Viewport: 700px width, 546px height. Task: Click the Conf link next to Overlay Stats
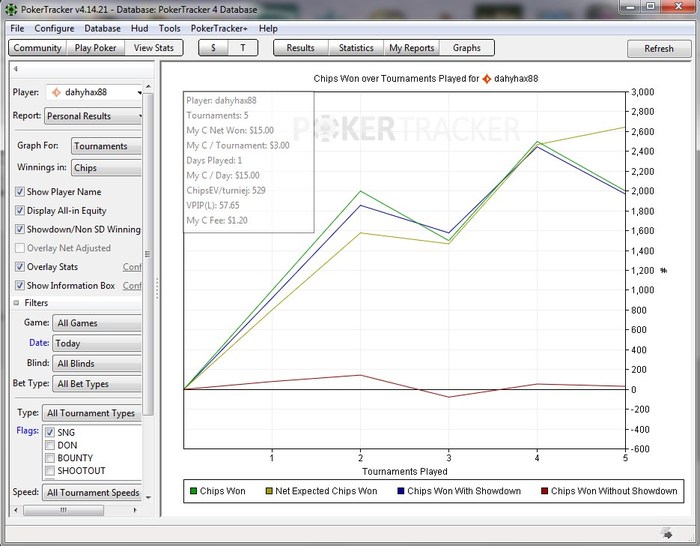click(132, 267)
